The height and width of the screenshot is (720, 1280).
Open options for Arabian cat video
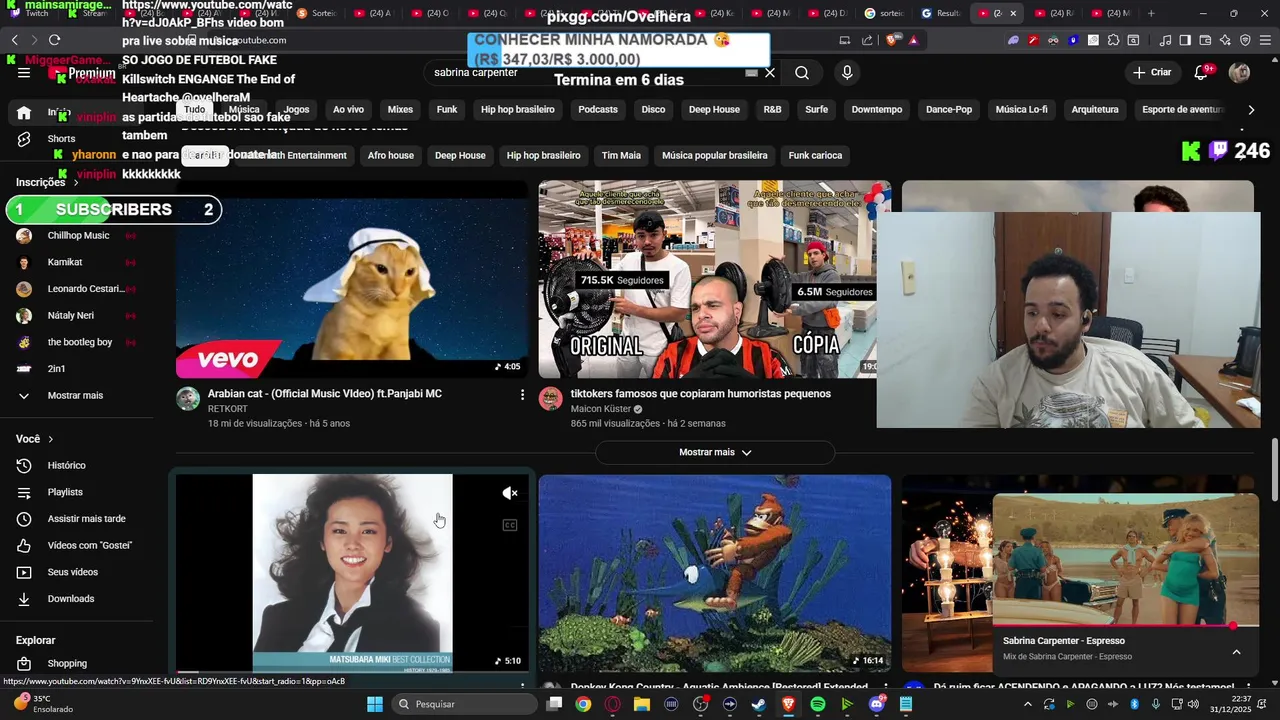tap(522, 395)
